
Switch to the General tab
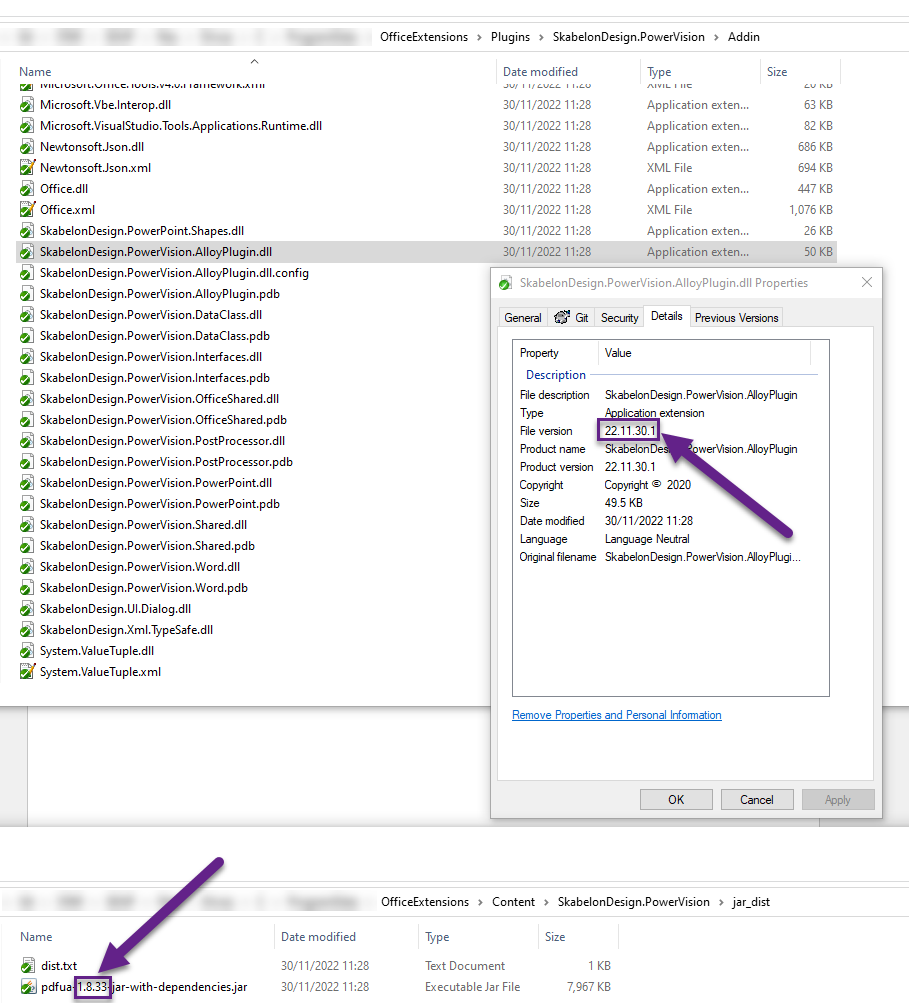pyautogui.click(x=523, y=318)
